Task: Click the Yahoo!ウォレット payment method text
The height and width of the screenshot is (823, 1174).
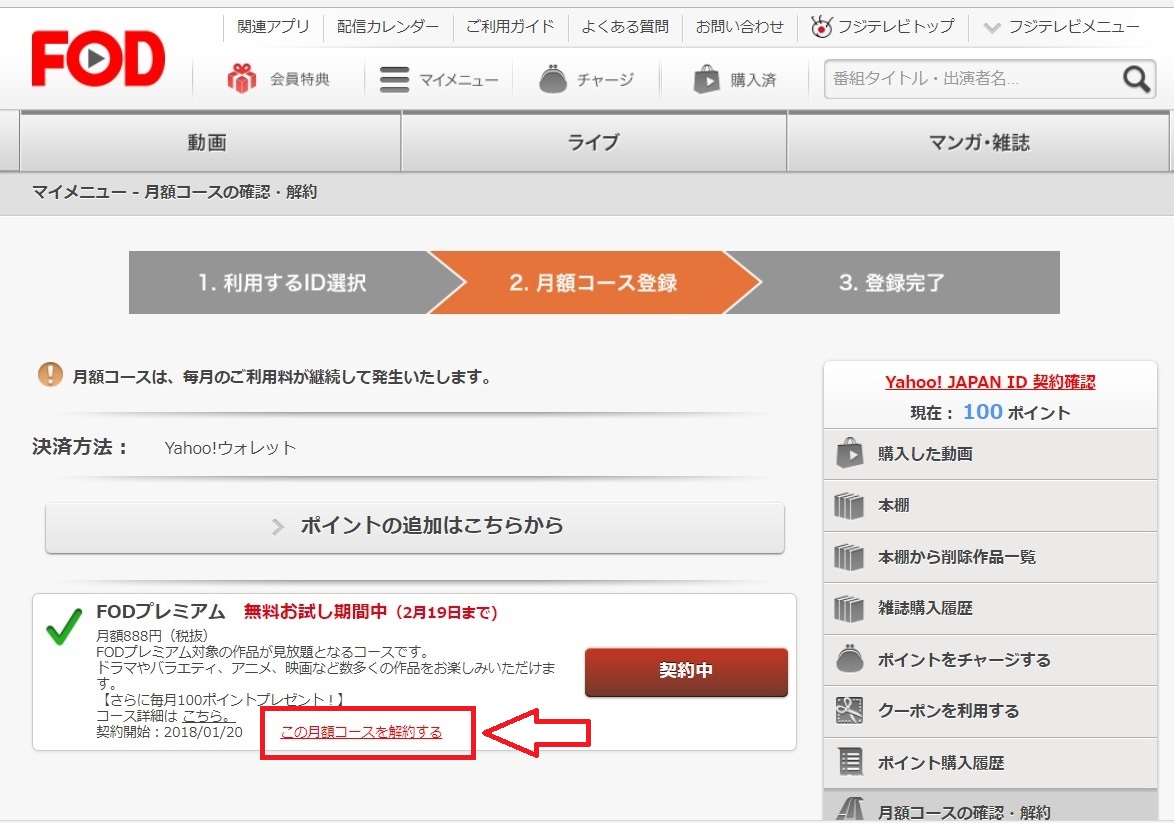Action: point(231,448)
